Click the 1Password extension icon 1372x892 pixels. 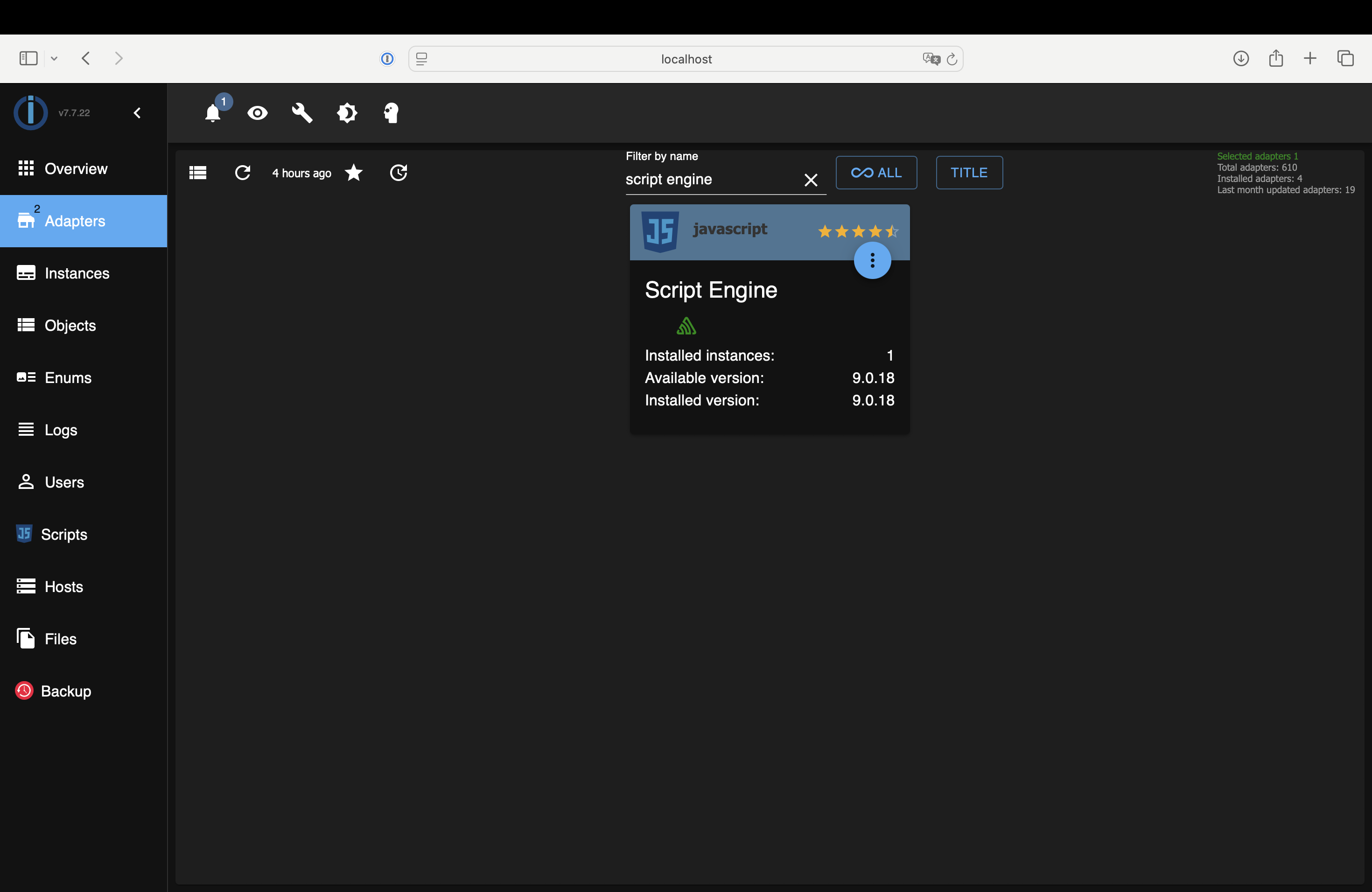pos(387,59)
